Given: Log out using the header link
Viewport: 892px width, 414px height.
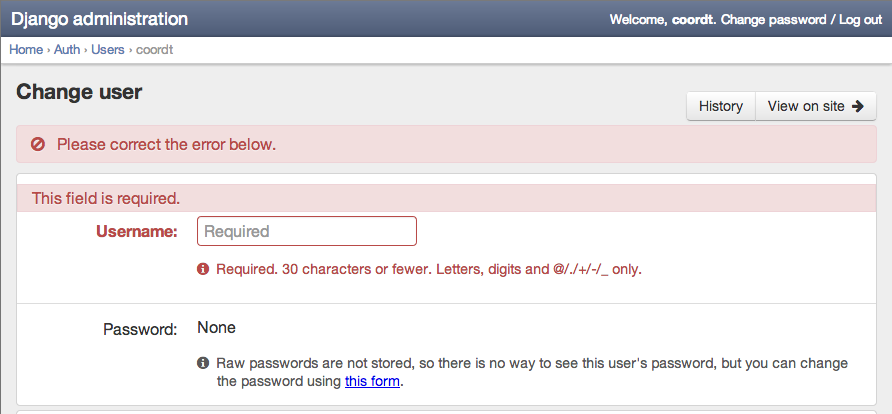Looking at the screenshot, I should click(x=860, y=19).
